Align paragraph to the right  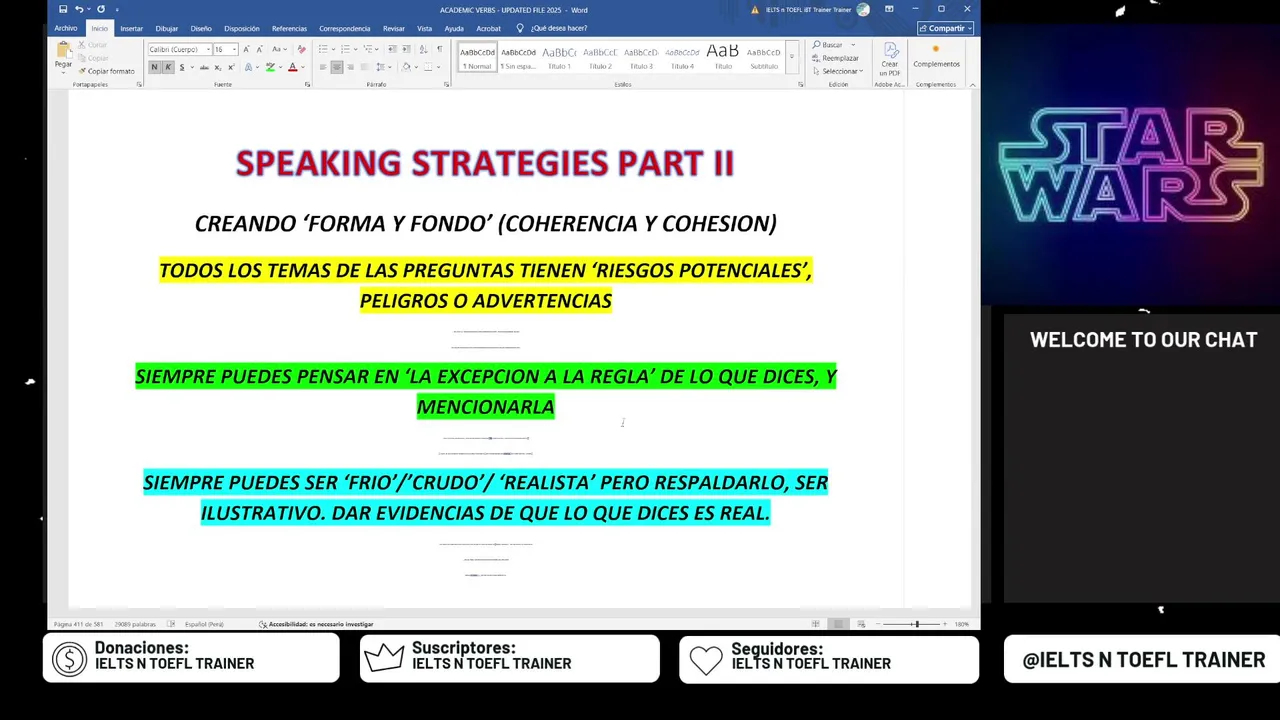click(x=350, y=67)
